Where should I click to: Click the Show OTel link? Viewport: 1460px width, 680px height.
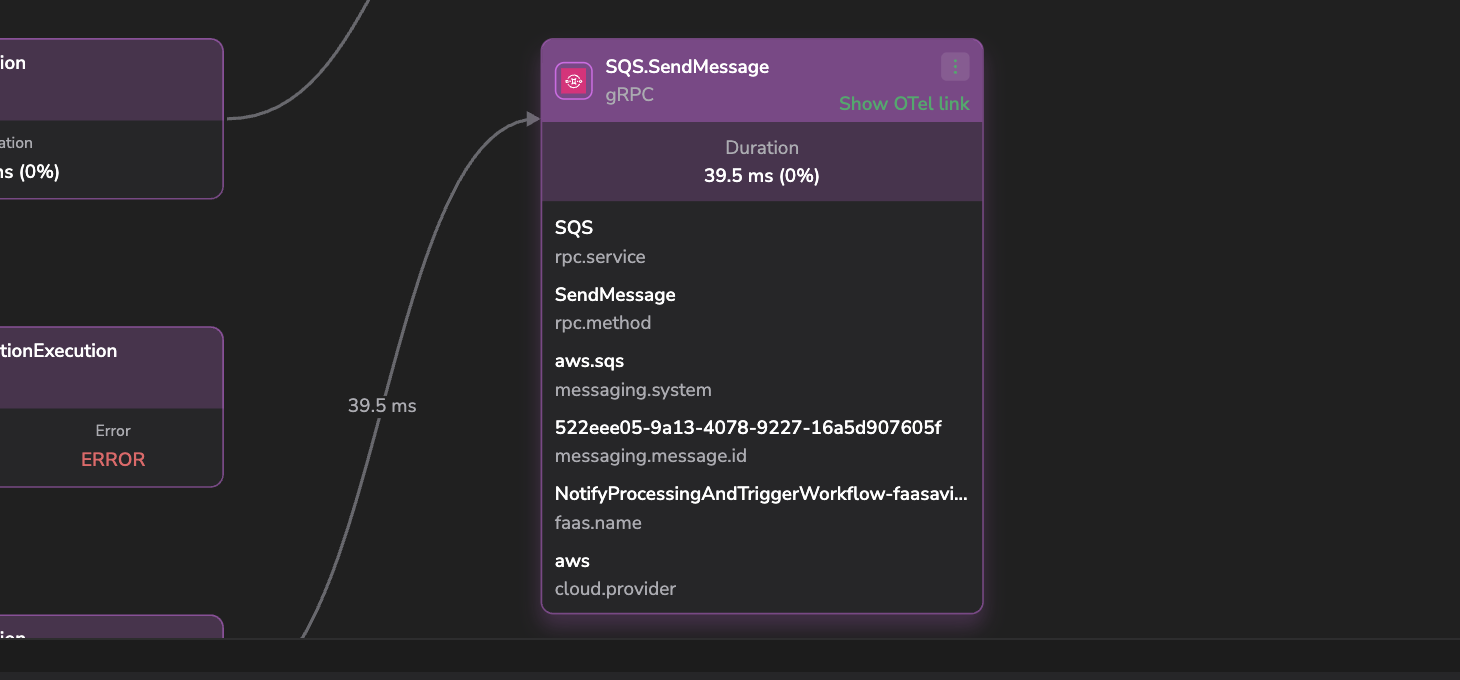904,104
